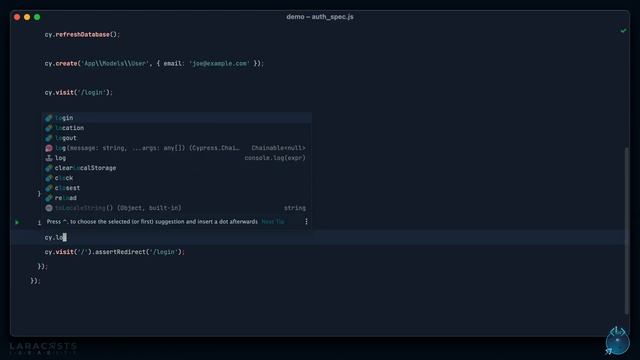
Task: Click the macOS yellow minimize button
Action: click(x=27, y=17)
